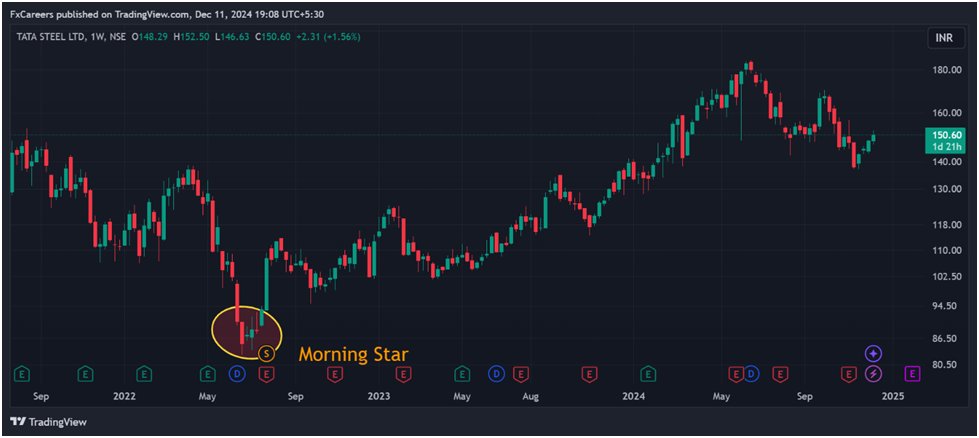Click the 140.00 price axis label
The height and width of the screenshot is (438, 979).
[947, 162]
